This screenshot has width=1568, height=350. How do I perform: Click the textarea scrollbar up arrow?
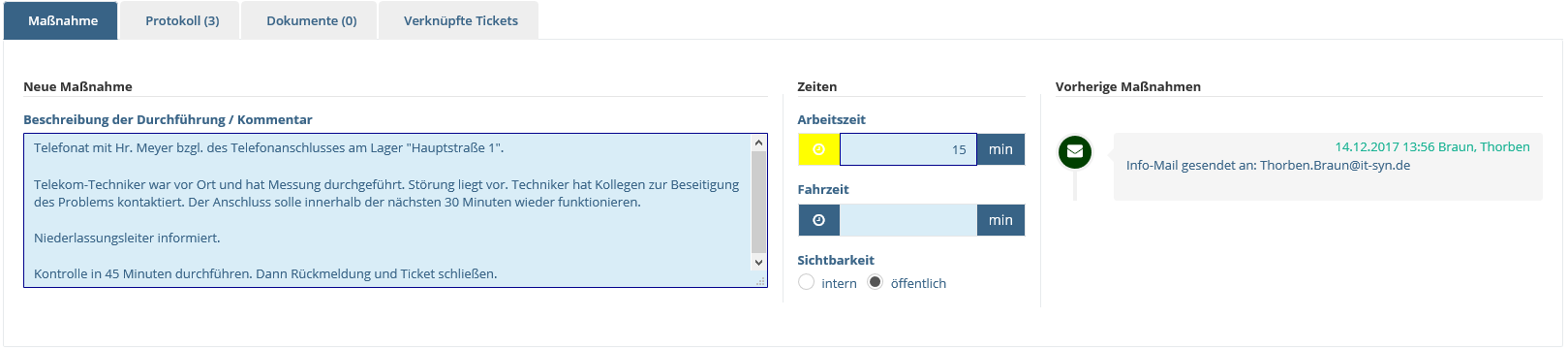758,143
